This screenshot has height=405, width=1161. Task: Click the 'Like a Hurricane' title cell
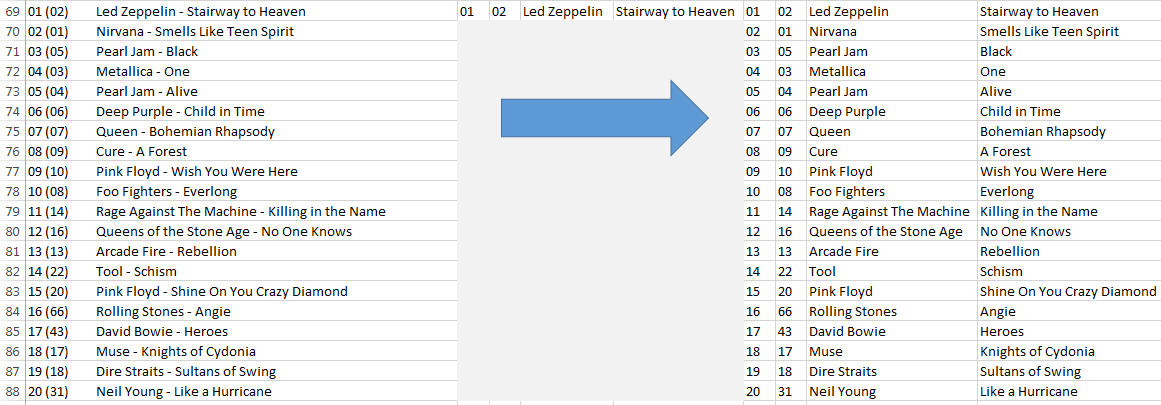click(1068, 392)
